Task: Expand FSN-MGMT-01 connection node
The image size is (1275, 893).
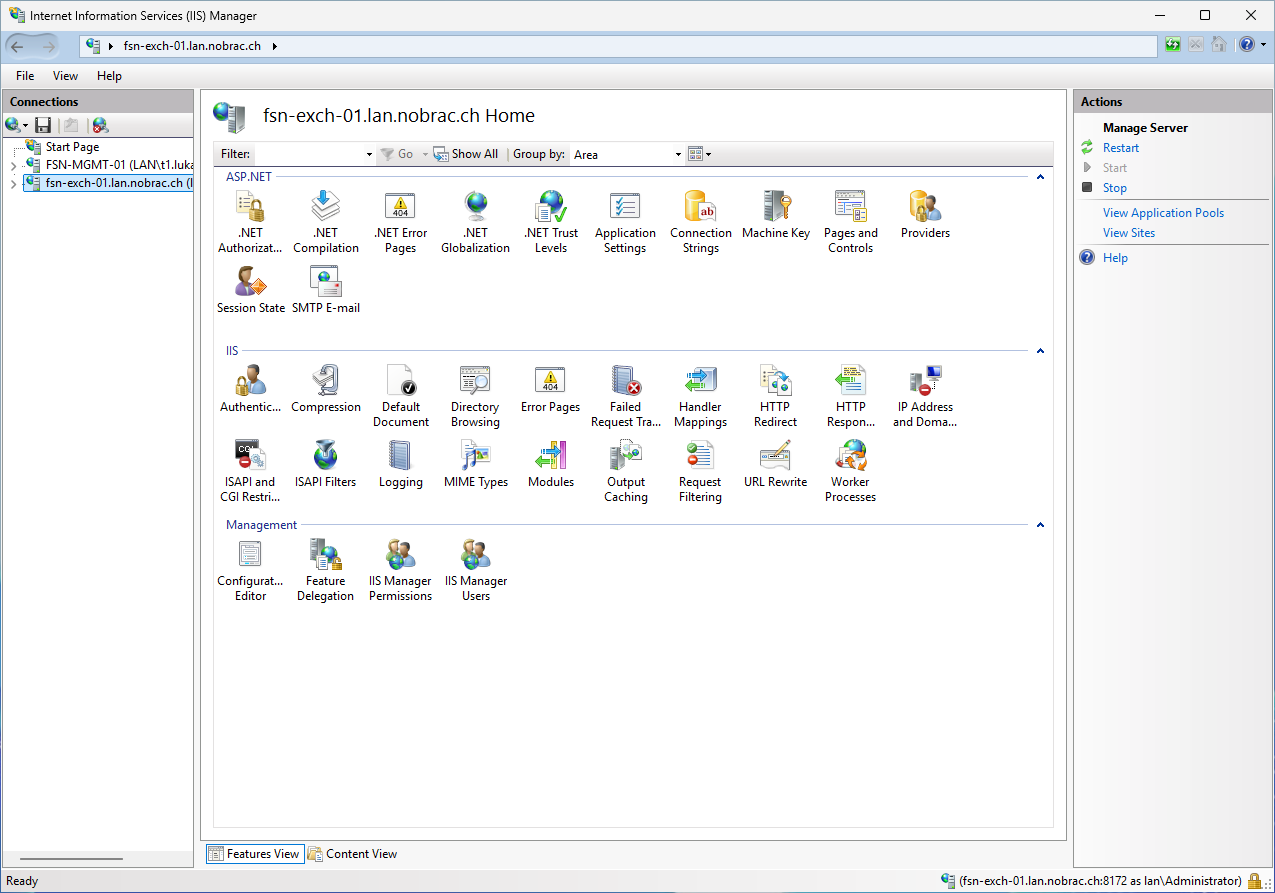Action: click(x=13, y=165)
